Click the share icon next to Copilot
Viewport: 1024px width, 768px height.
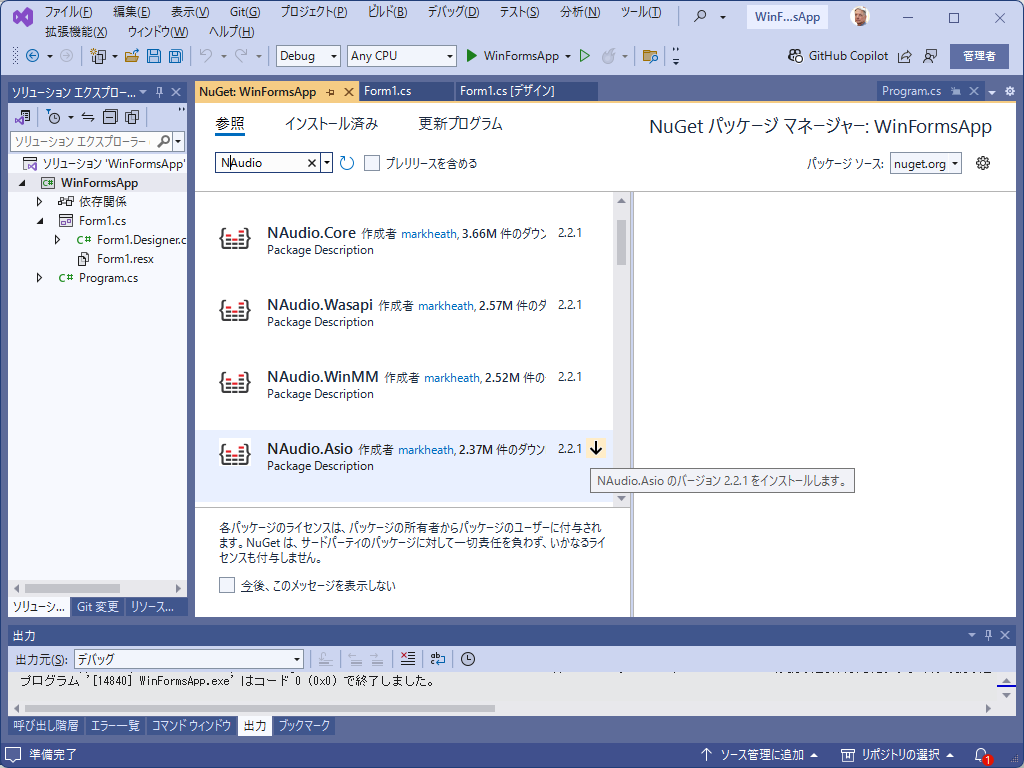coord(904,56)
